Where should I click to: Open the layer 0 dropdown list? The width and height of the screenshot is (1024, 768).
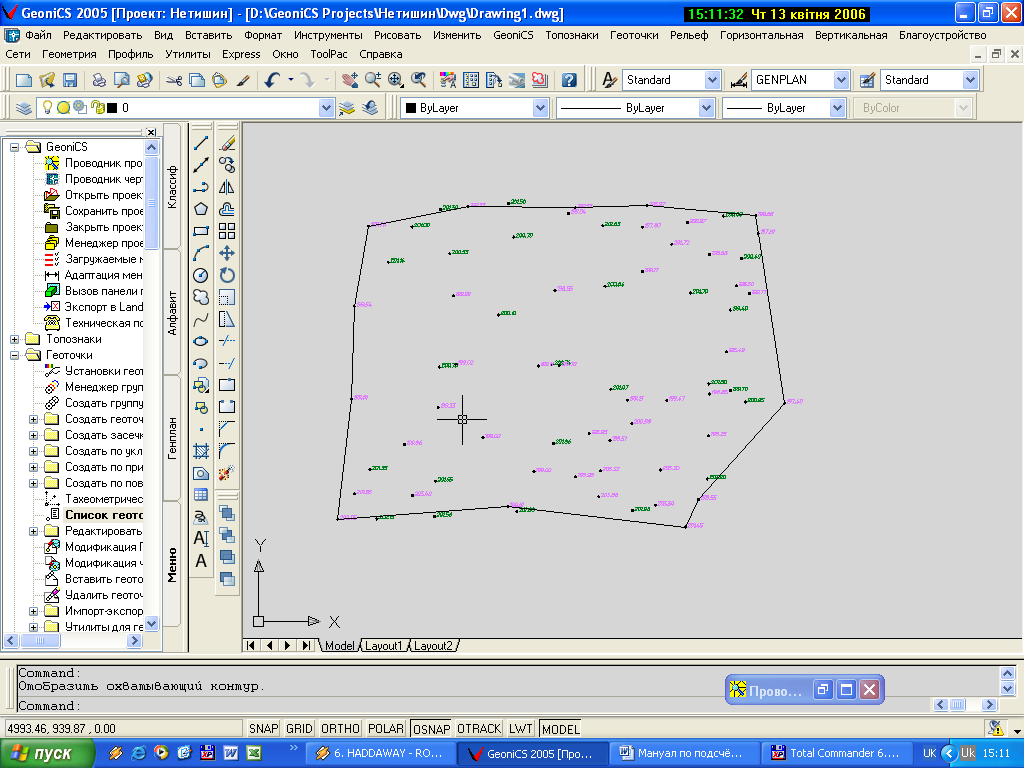(x=327, y=108)
